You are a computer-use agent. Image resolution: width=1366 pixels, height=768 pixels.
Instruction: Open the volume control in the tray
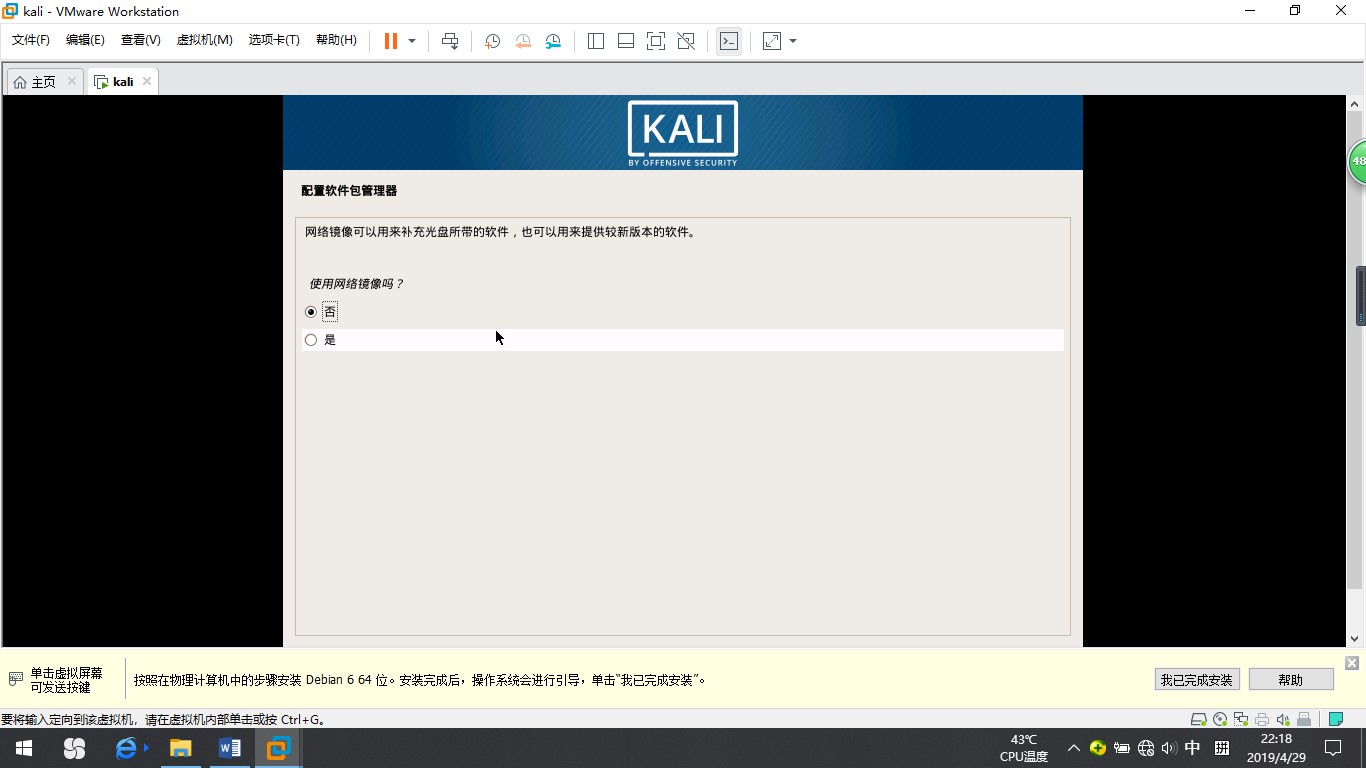point(1169,748)
